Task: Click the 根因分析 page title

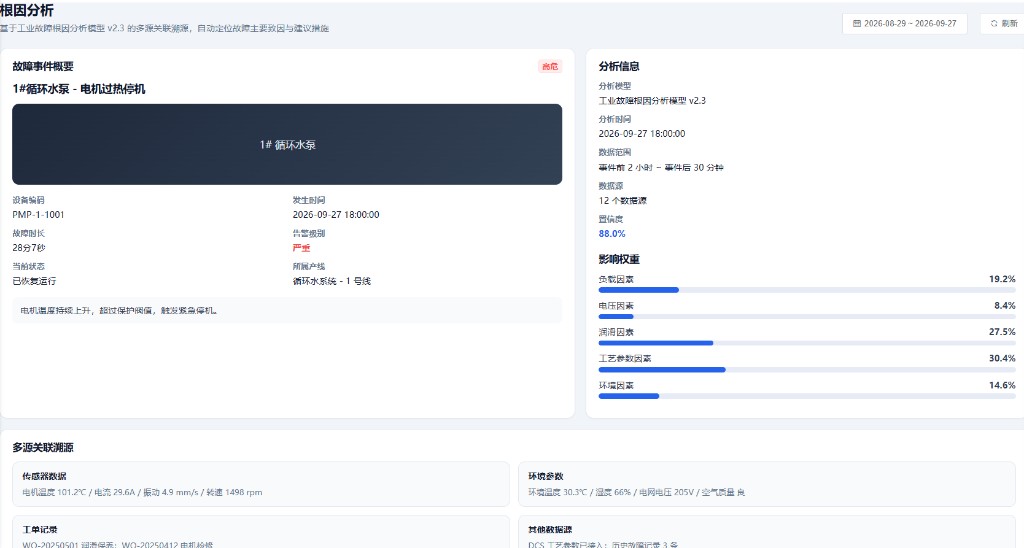Action: [27, 10]
